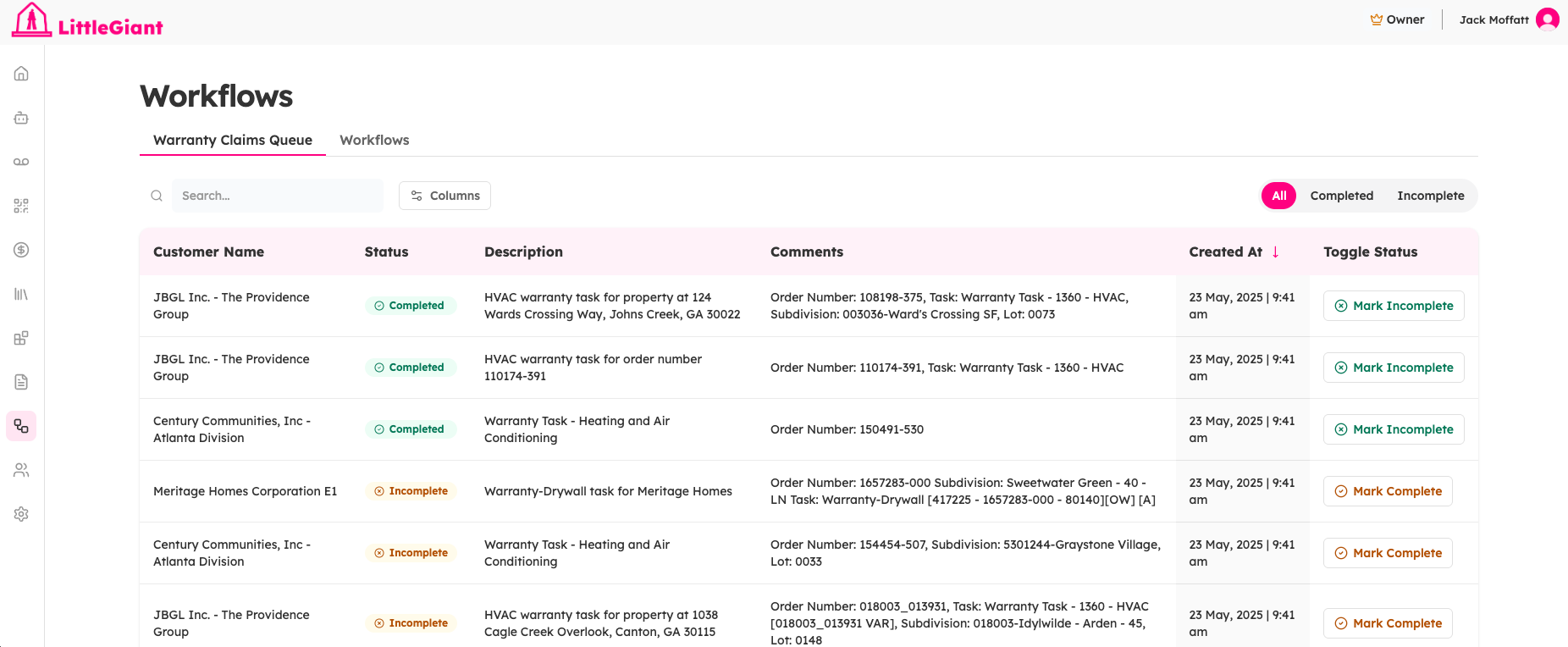The height and width of the screenshot is (647, 1568).
Task: Click 'Order Number: 150491-530' comment
Action: pos(847,429)
